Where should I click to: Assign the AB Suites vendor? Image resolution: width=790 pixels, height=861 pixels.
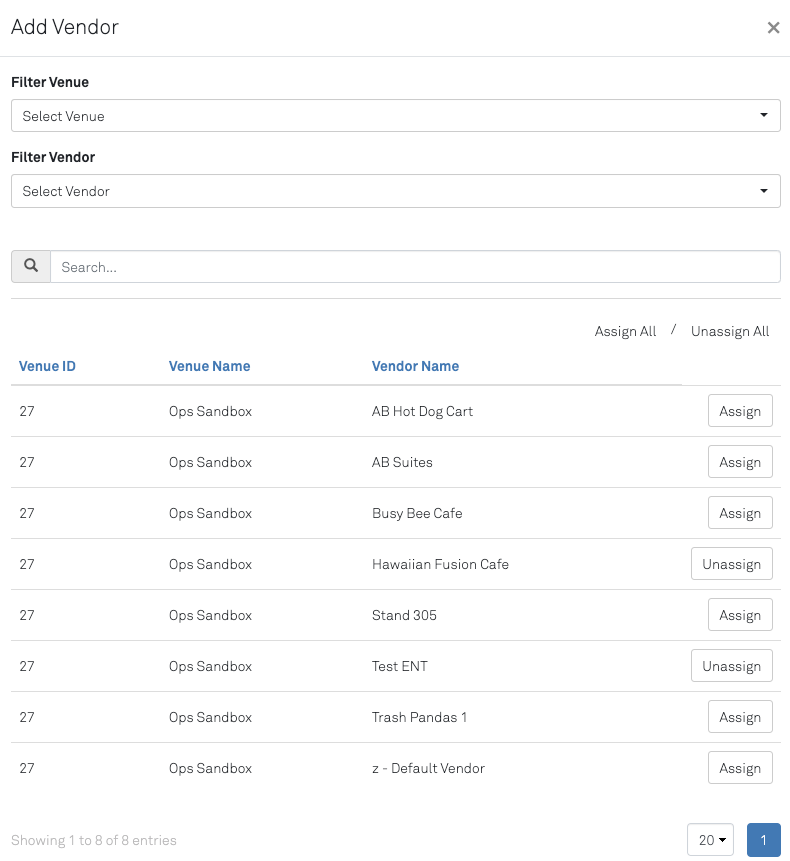[740, 462]
